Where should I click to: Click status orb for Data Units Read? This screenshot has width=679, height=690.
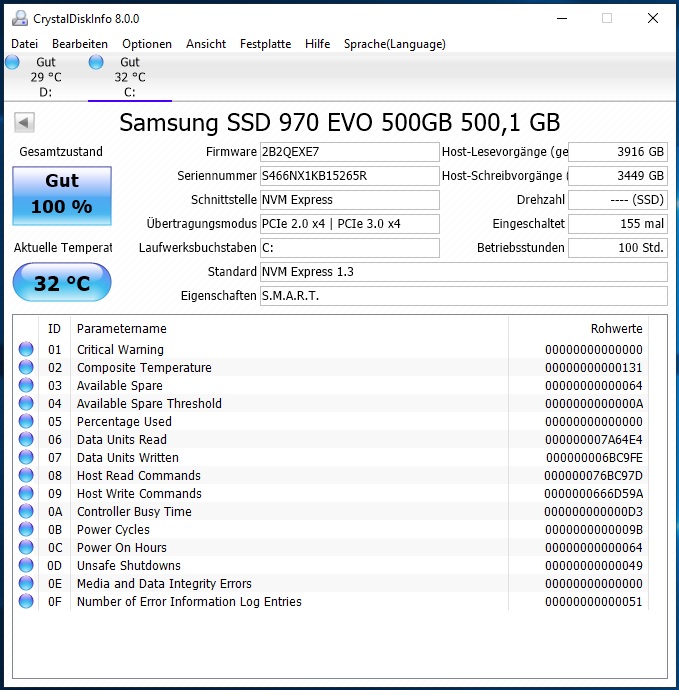click(x=26, y=440)
